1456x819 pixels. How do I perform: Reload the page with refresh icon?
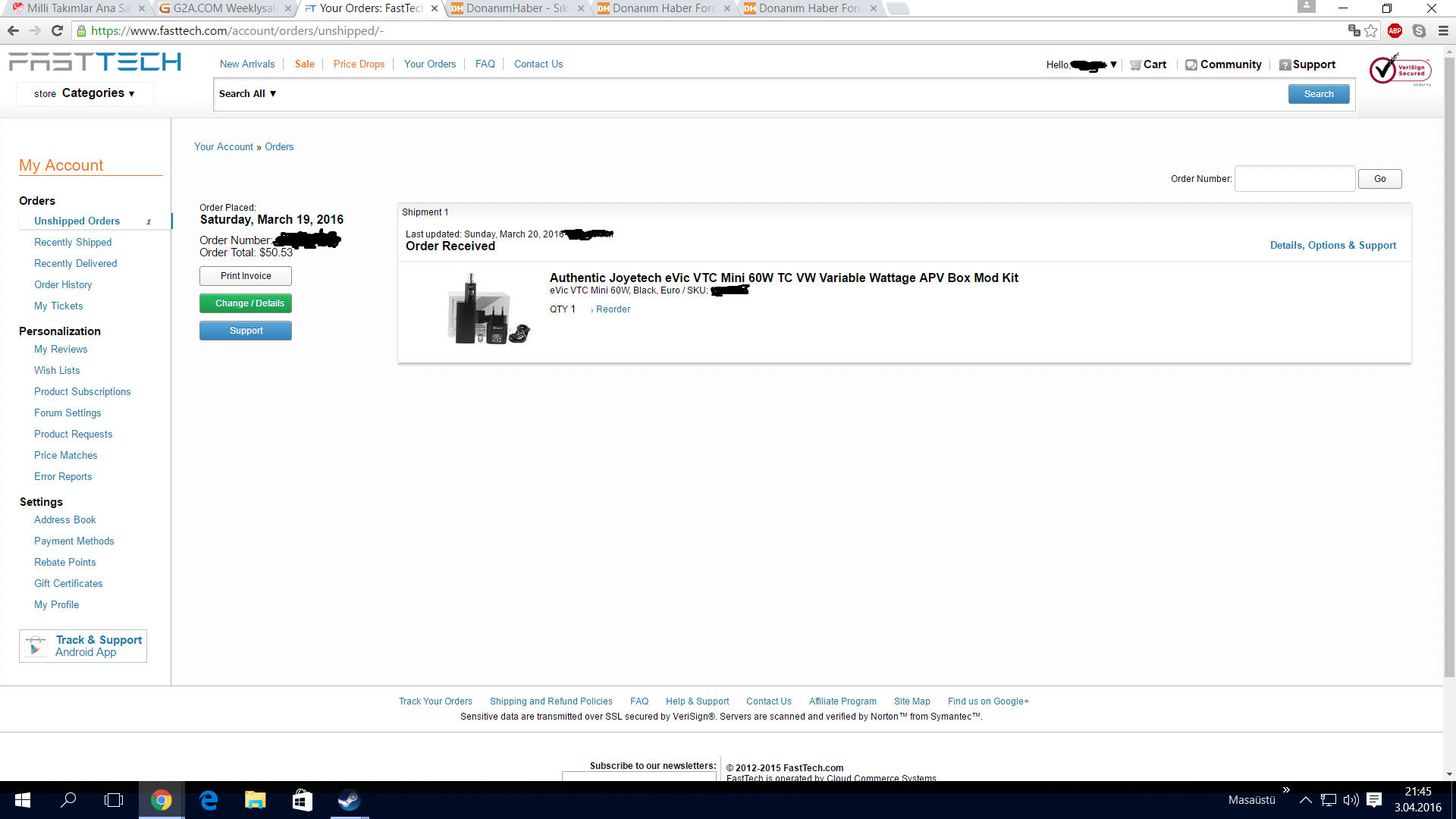[x=57, y=31]
